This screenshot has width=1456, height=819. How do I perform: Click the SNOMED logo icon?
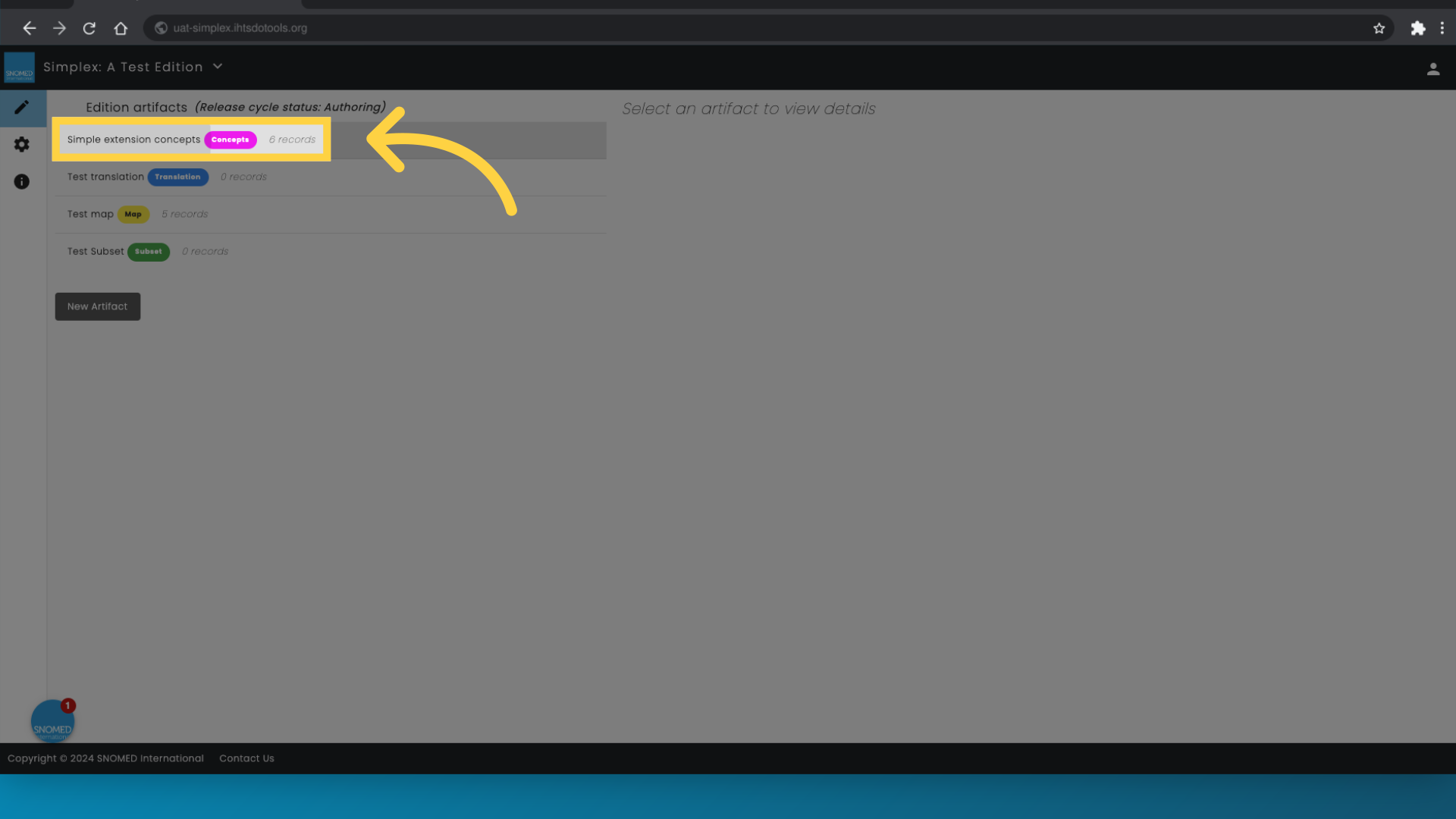(19, 67)
